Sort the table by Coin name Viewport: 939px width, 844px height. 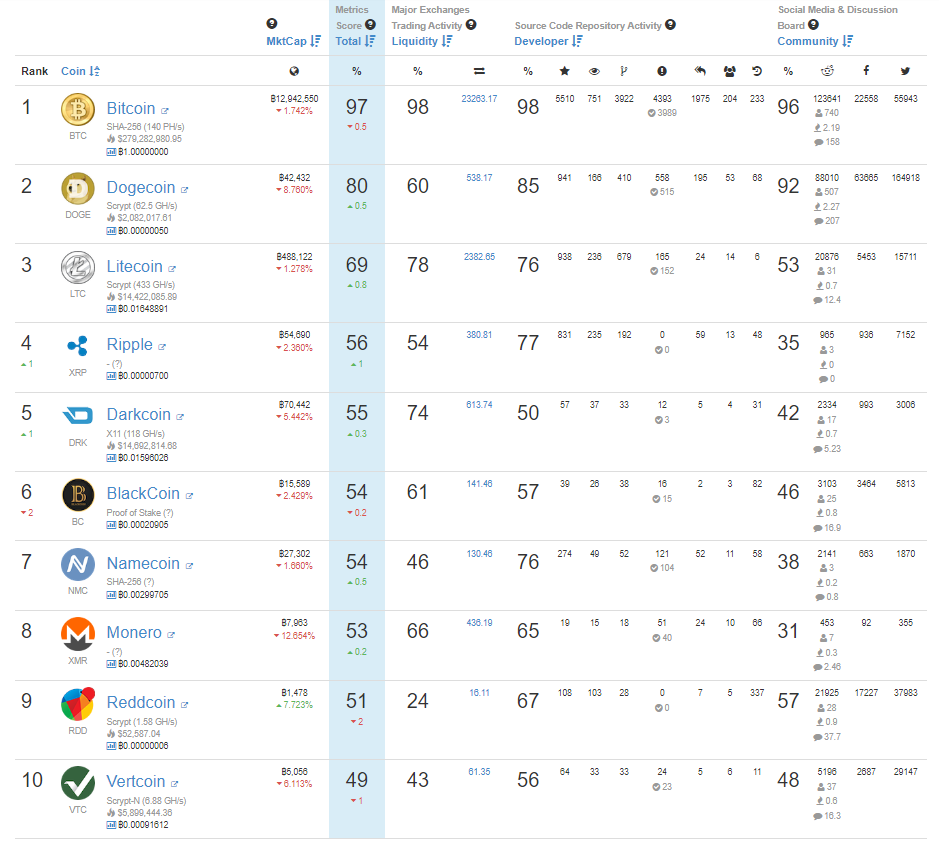click(x=80, y=71)
